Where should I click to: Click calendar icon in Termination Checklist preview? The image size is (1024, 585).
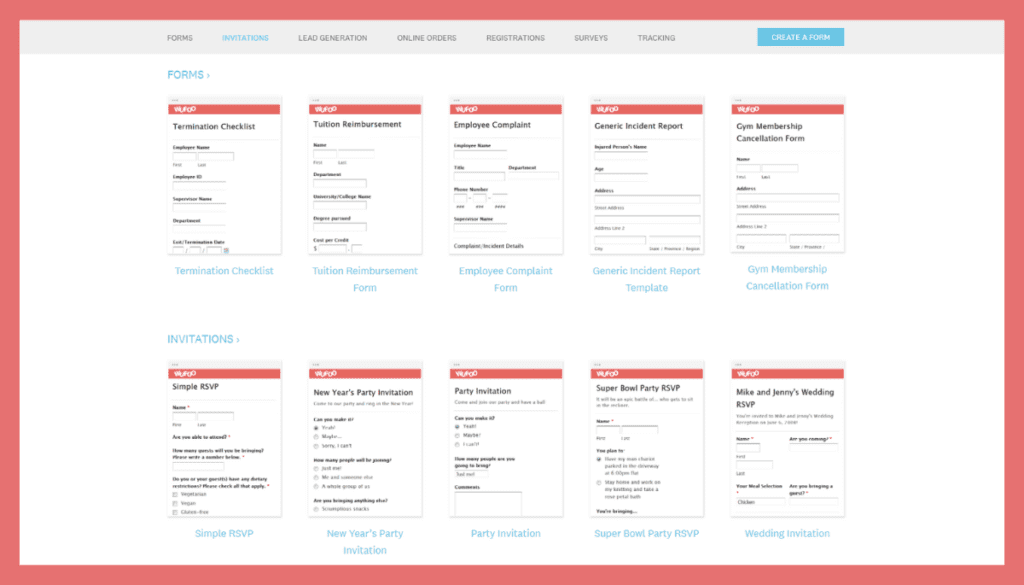227,250
